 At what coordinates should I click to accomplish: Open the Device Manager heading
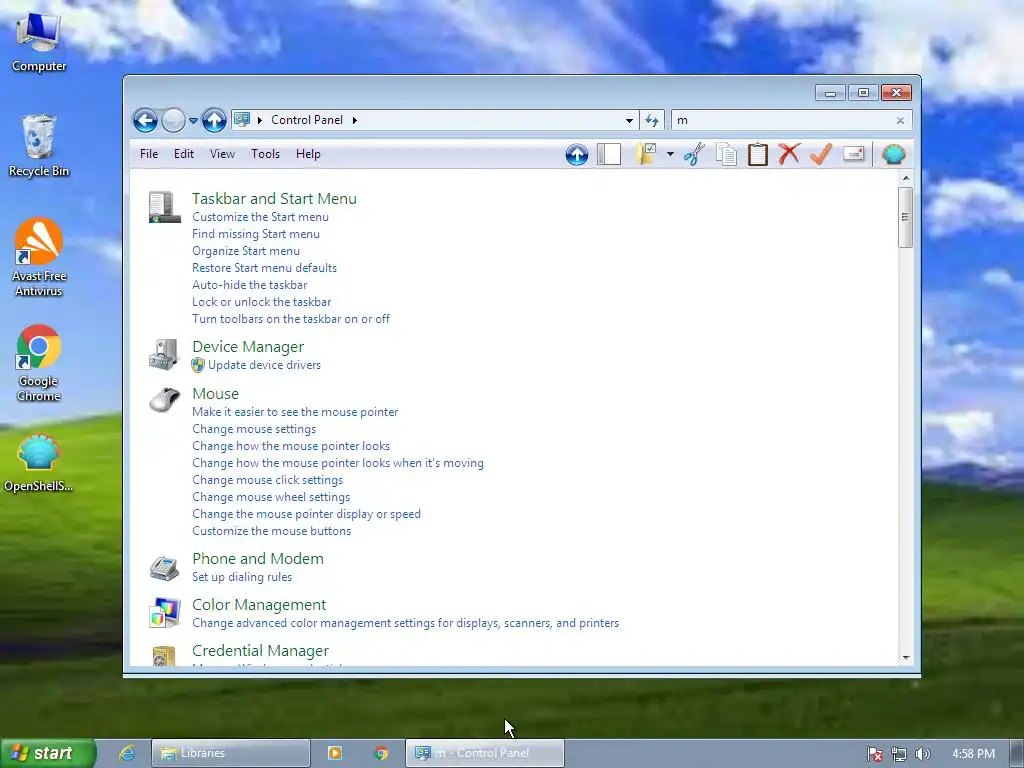click(248, 347)
